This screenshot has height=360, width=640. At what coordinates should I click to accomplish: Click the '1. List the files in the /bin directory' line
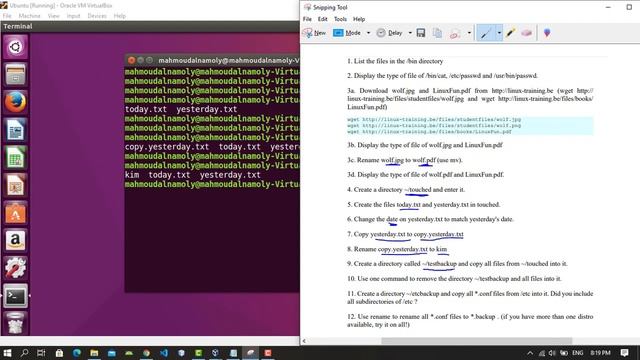395,61
